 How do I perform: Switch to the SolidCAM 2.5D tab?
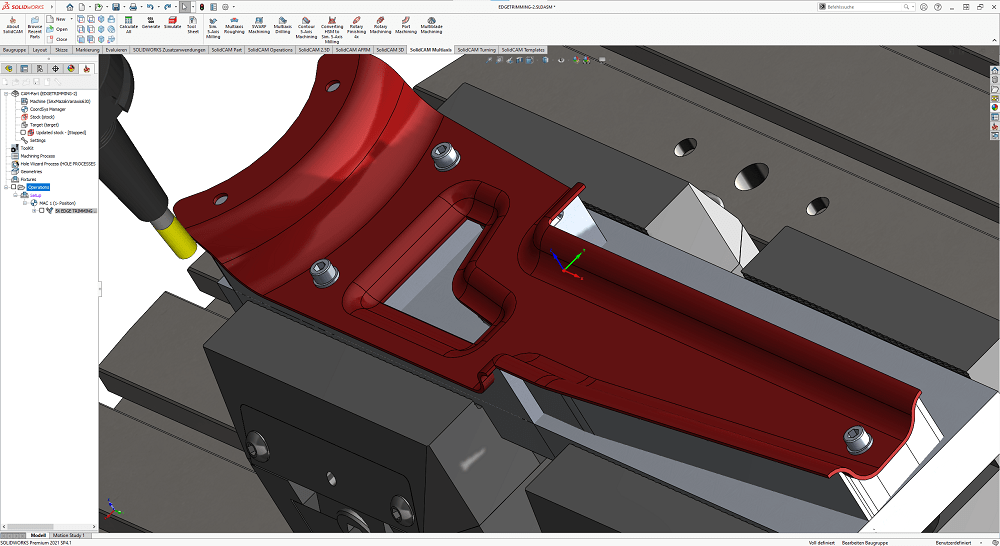pos(314,49)
